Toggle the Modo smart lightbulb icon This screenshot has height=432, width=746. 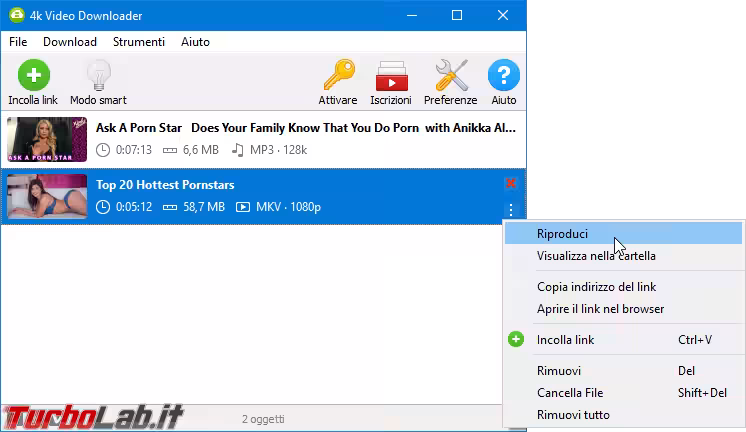coord(98,76)
